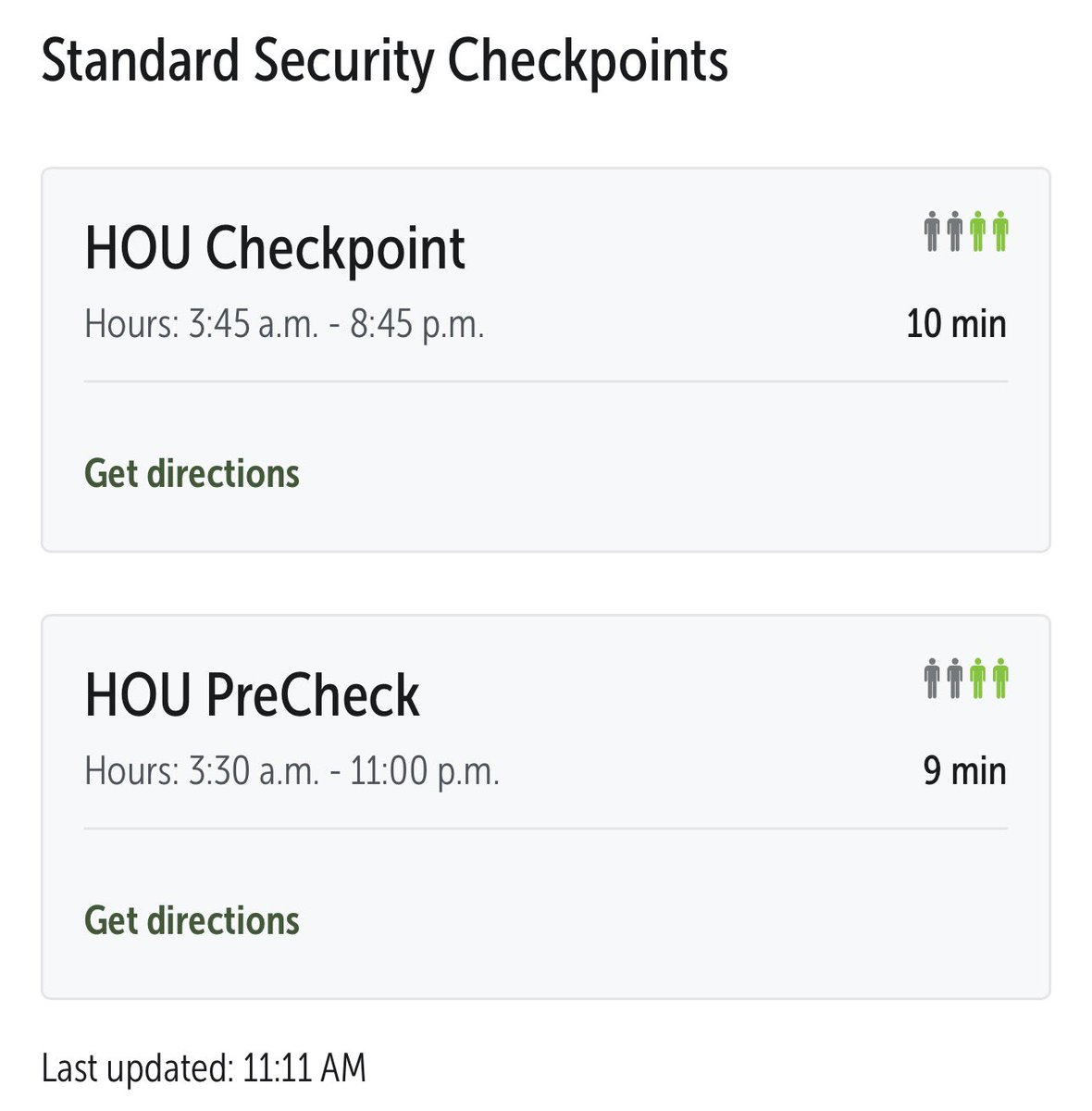Click first green person icon in HOU PreCheck card
The height and width of the screenshot is (1111, 1092).
(977, 679)
